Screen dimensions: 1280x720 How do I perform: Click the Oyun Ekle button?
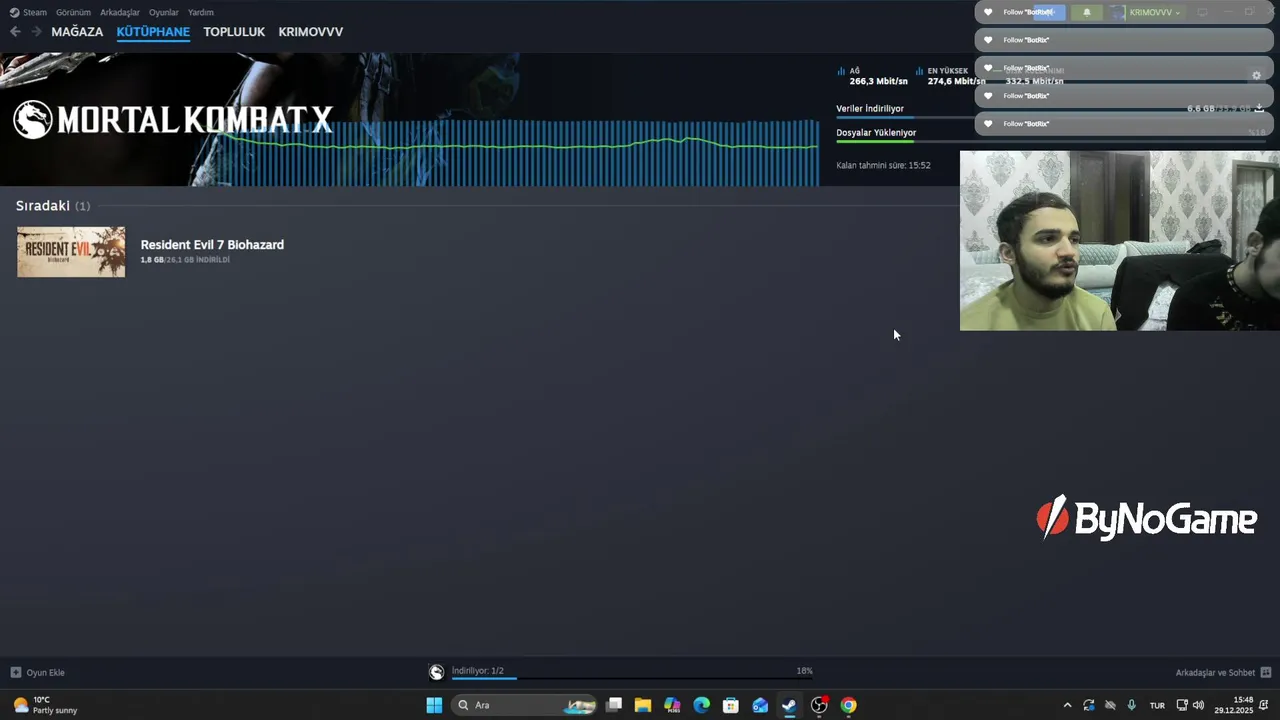point(38,673)
